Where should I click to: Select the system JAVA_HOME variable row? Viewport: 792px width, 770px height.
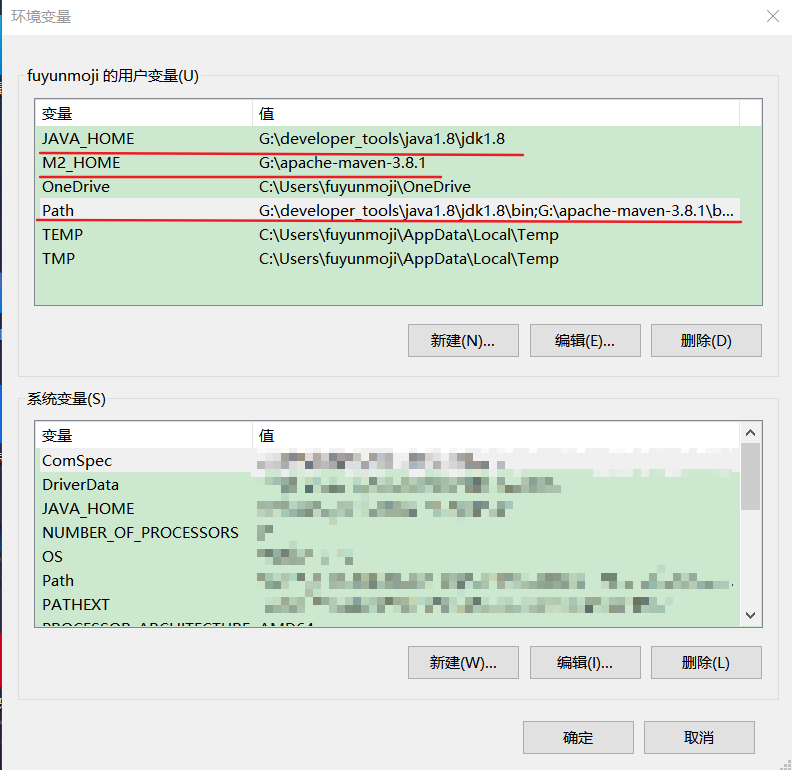pyautogui.click(x=388, y=508)
